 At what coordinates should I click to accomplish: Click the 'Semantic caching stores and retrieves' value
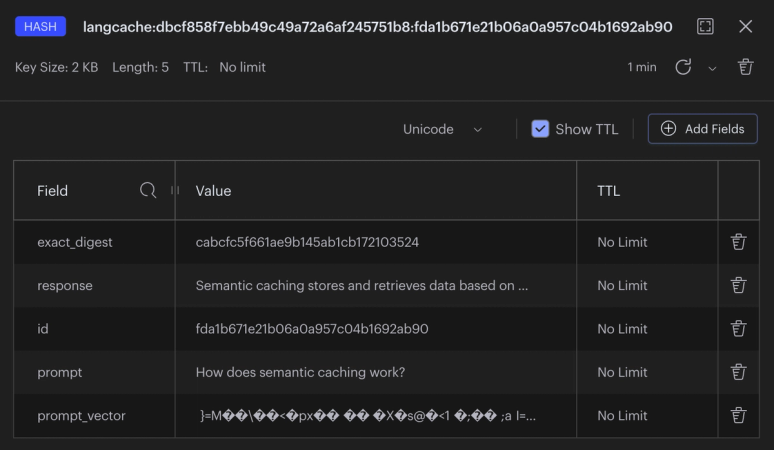361,286
